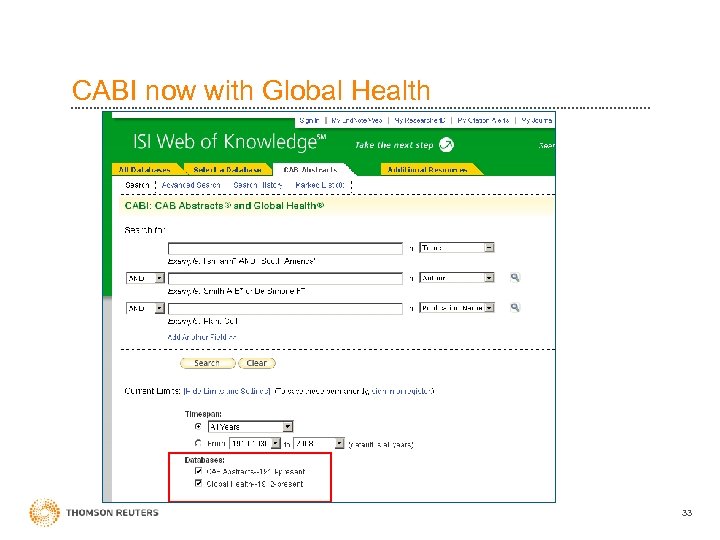Screen dimensions: 720x540
Task: Click the Sign In link
Action: point(309,120)
